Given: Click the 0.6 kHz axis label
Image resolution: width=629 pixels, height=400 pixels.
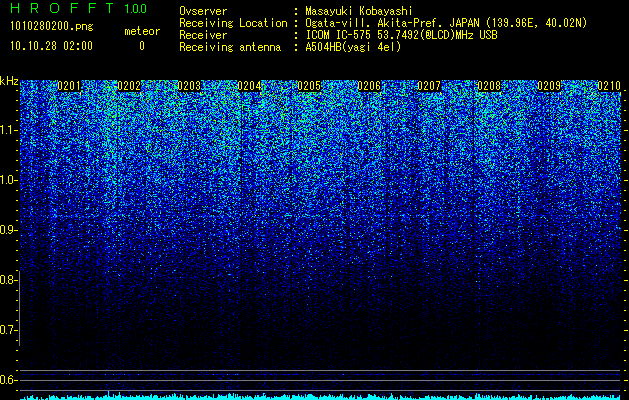Looking at the screenshot, I should pyautogui.click(x=8, y=380).
